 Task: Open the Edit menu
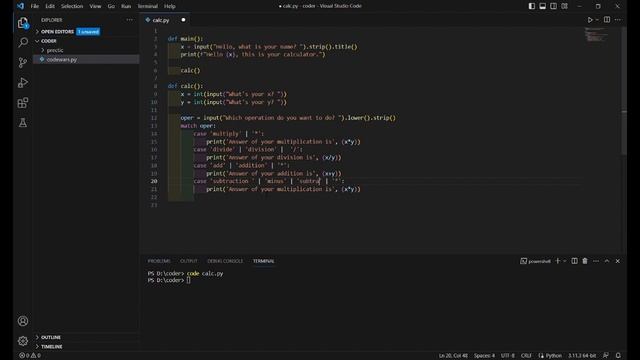click(50, 6)
